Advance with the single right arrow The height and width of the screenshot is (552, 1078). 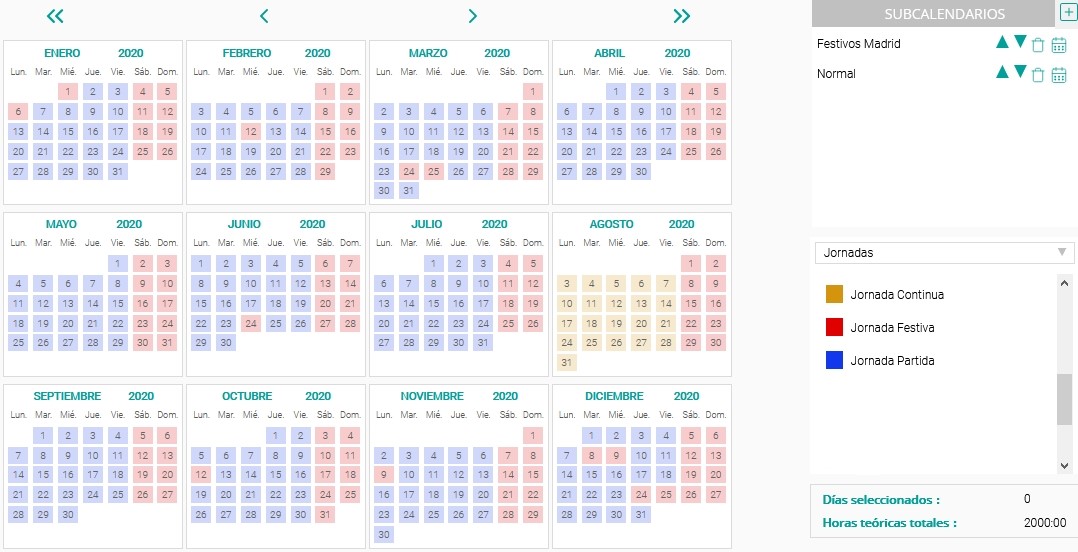(x=472, y=16)
